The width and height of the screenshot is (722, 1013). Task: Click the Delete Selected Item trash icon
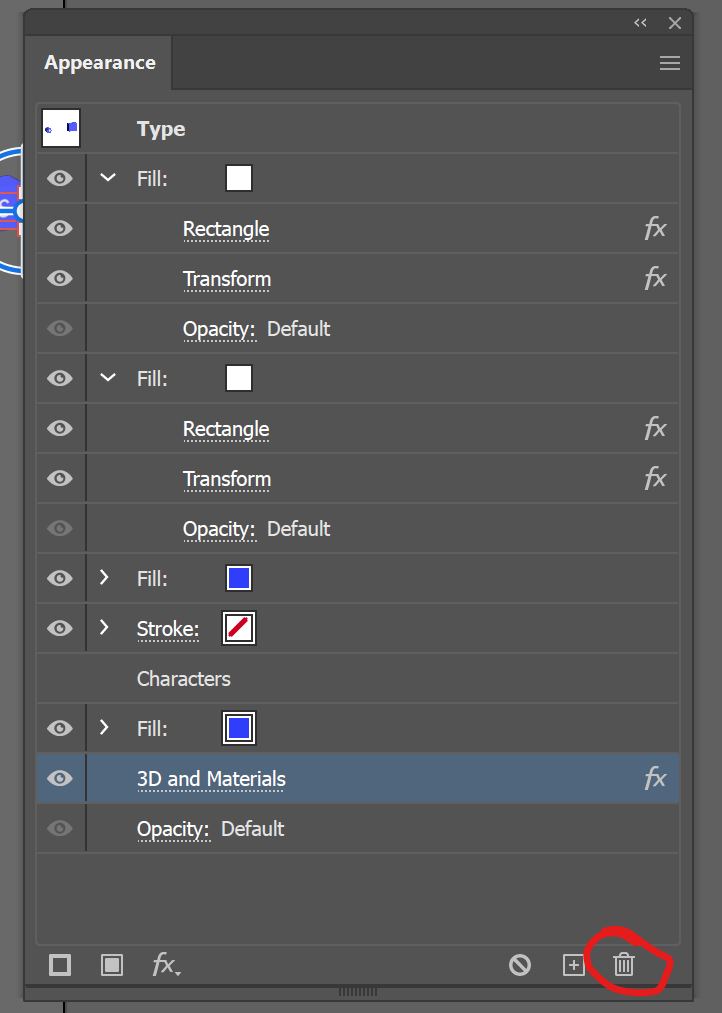click(x=624, y=965)
